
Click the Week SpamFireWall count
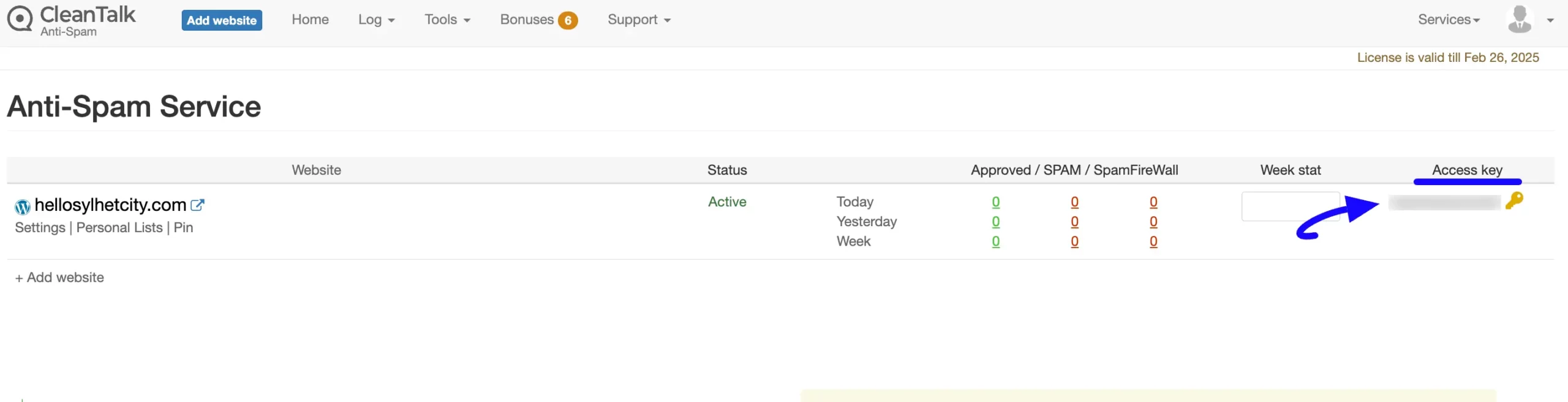coord(1153,241)
